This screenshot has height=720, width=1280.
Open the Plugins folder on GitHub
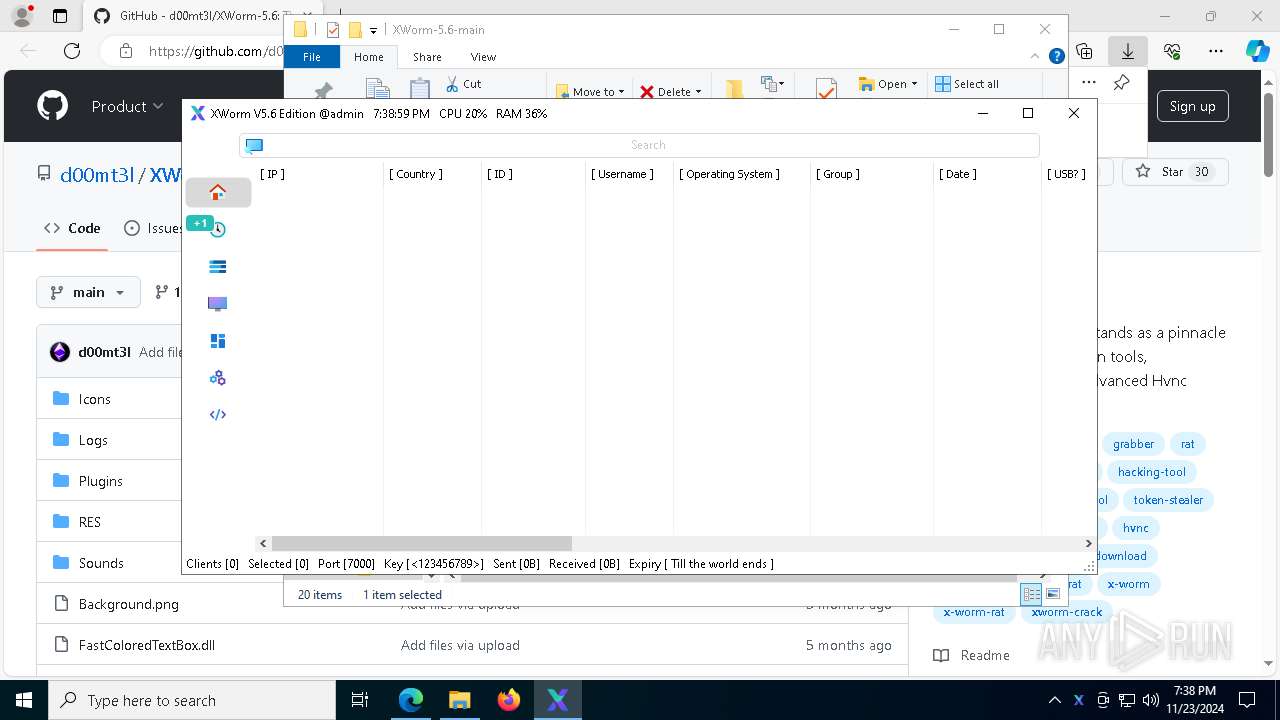101,481
